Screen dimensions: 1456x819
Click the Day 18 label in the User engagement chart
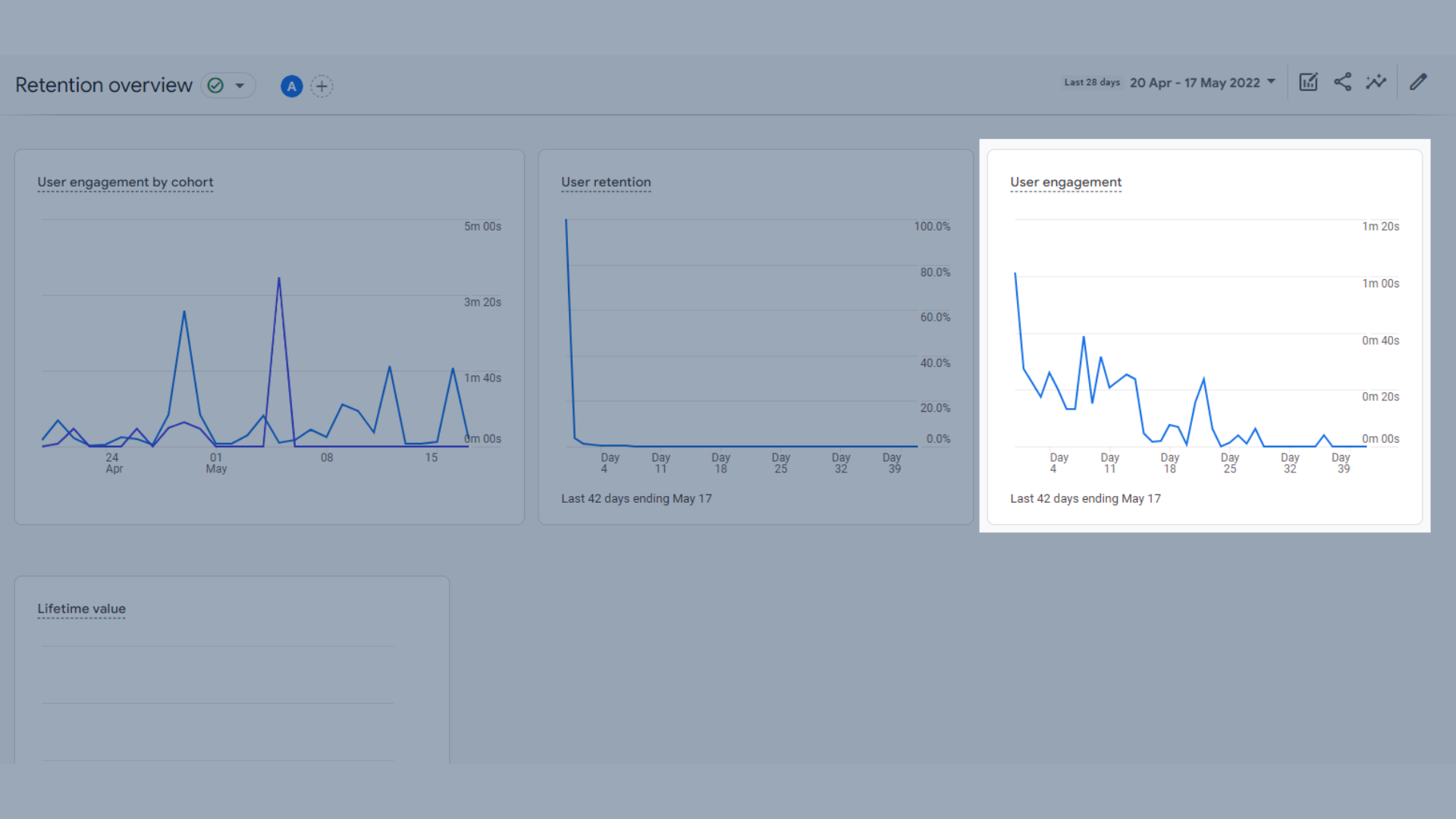[1169, 463]
